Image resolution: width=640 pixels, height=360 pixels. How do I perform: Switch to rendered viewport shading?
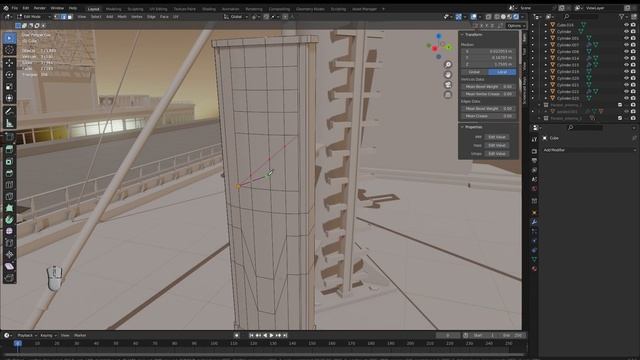pos(516,17)
